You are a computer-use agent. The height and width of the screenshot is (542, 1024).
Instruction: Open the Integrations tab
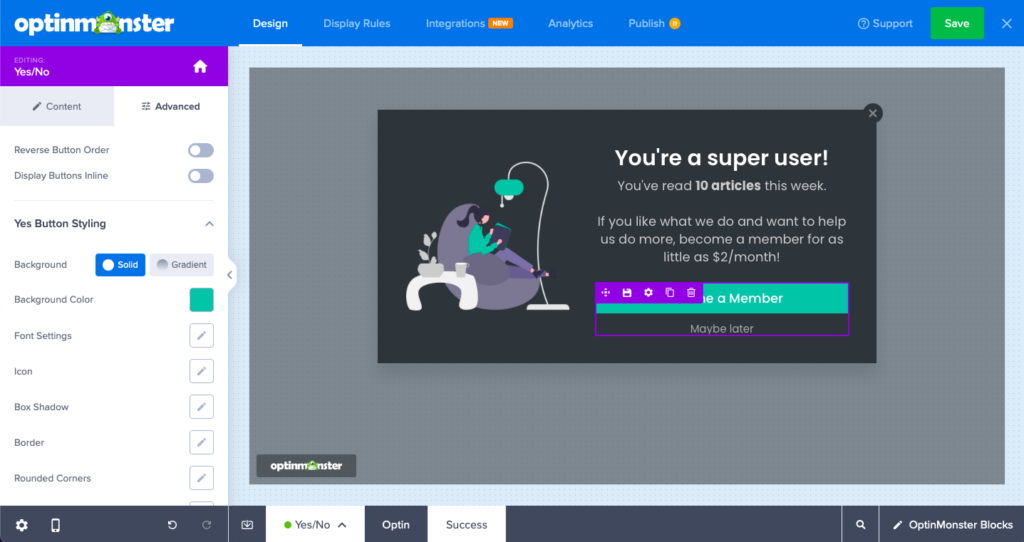coord(469,24)
